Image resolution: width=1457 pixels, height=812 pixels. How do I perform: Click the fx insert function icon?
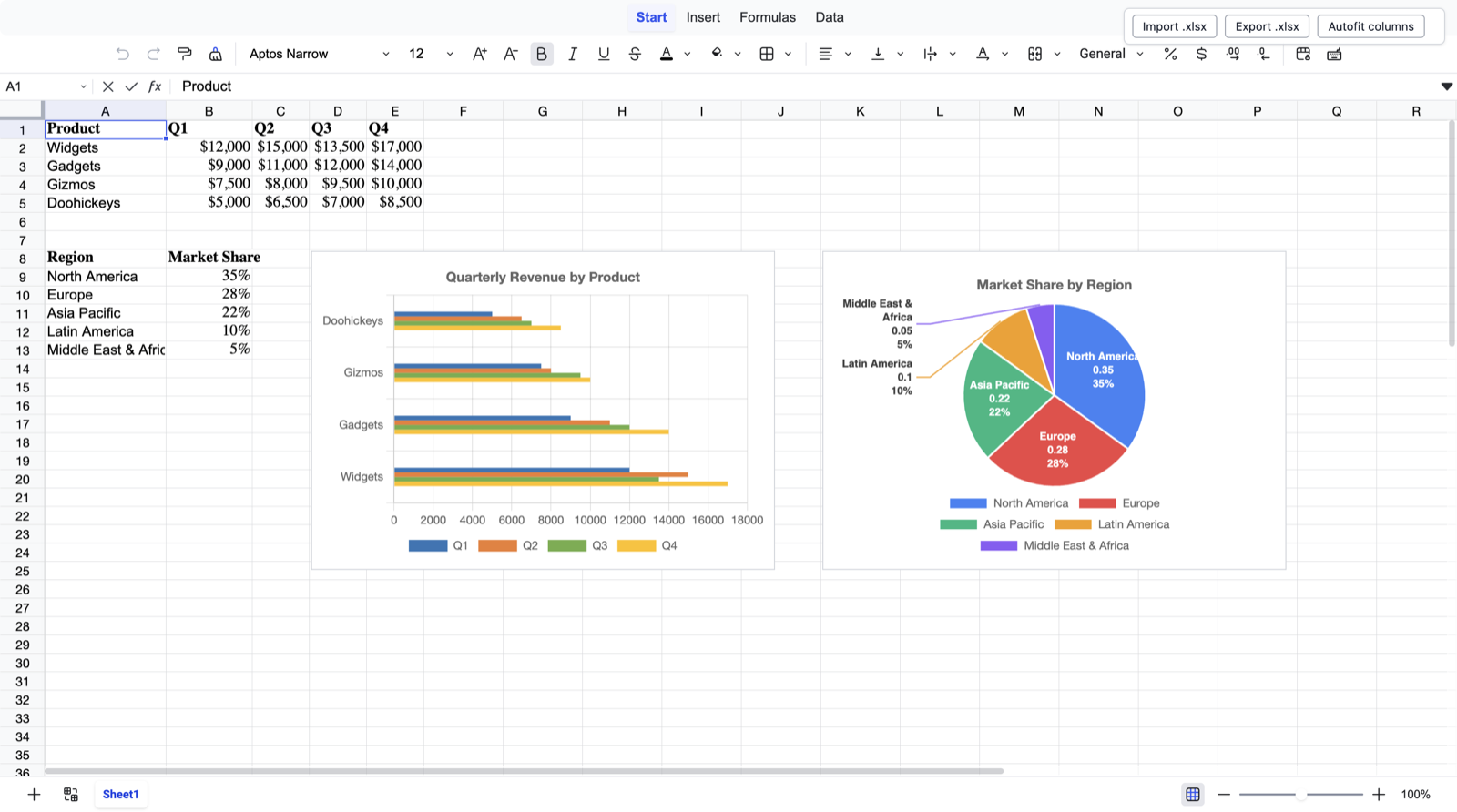155,86
